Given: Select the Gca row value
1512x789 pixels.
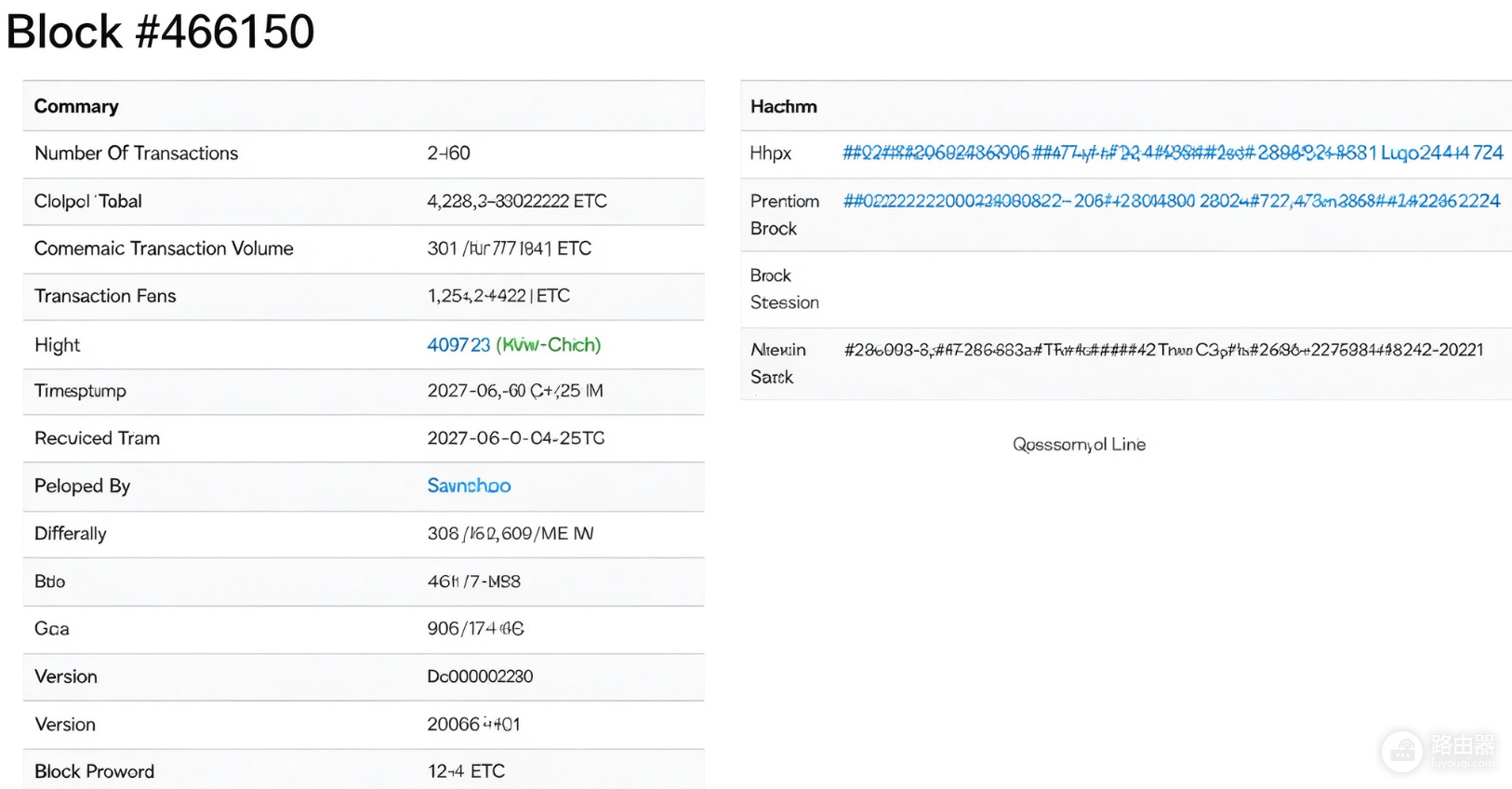Looking at the screenshot, I should click(475, 629).
